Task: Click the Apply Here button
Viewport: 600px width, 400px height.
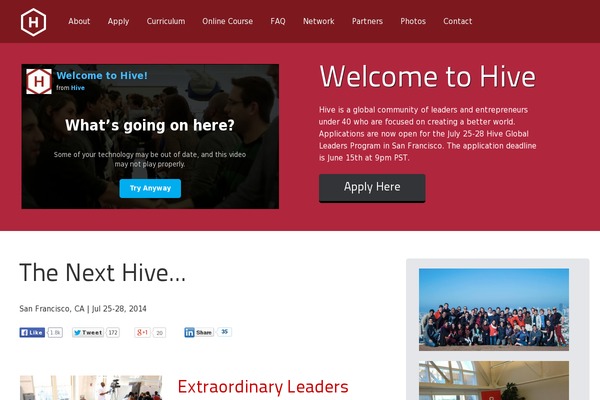Action: tap(372, 188)
